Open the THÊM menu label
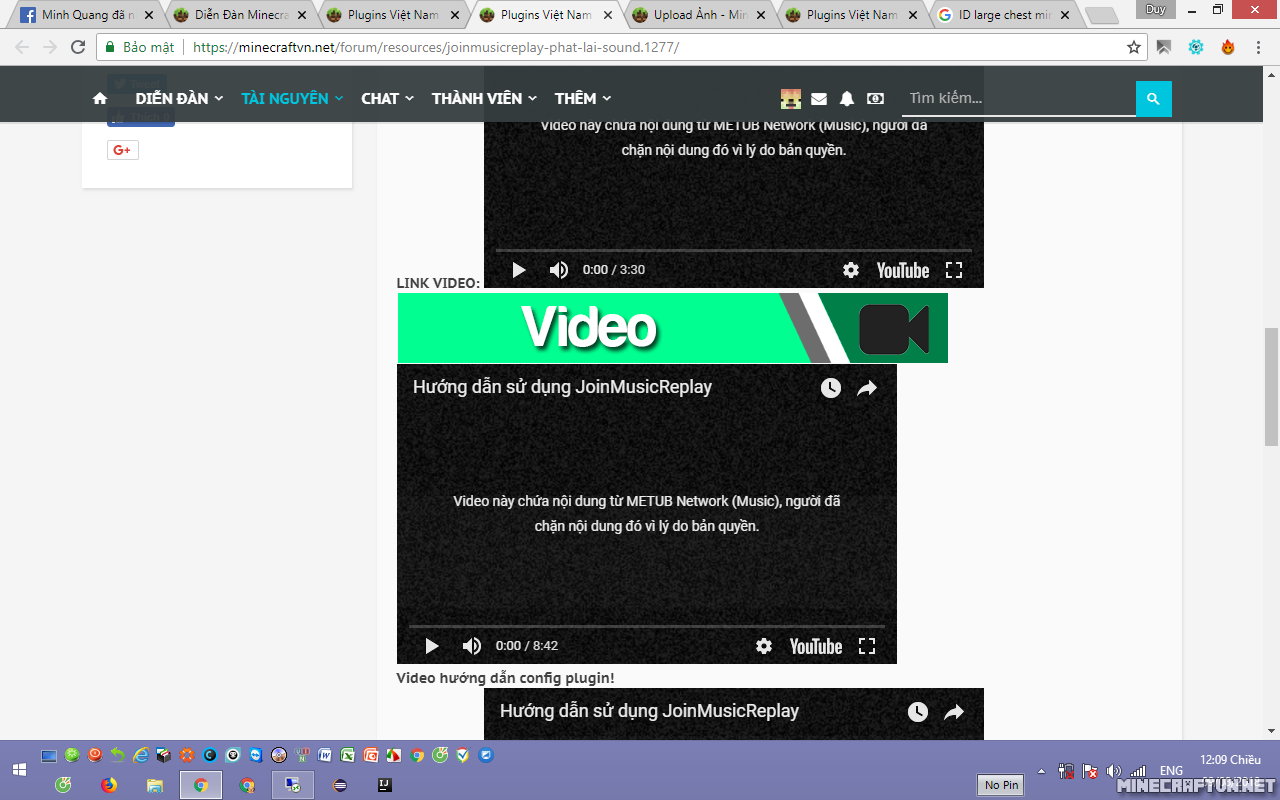The image size is (1280, 800). coord(576,98)
